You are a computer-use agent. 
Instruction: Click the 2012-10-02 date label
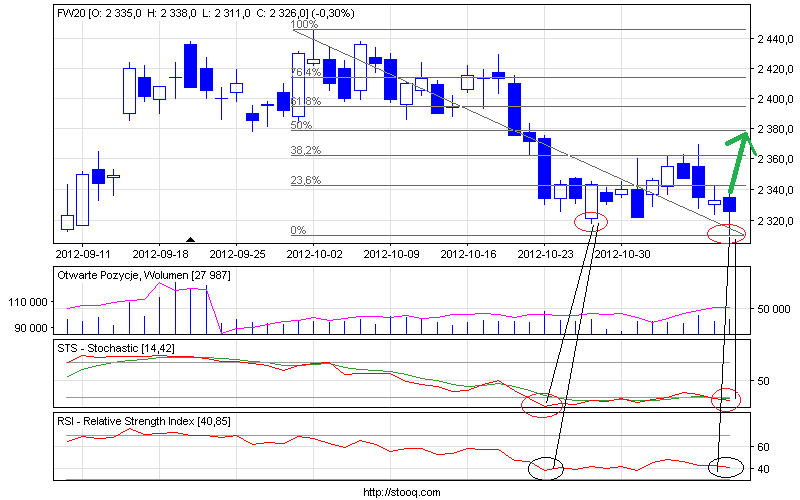[314, 254]
